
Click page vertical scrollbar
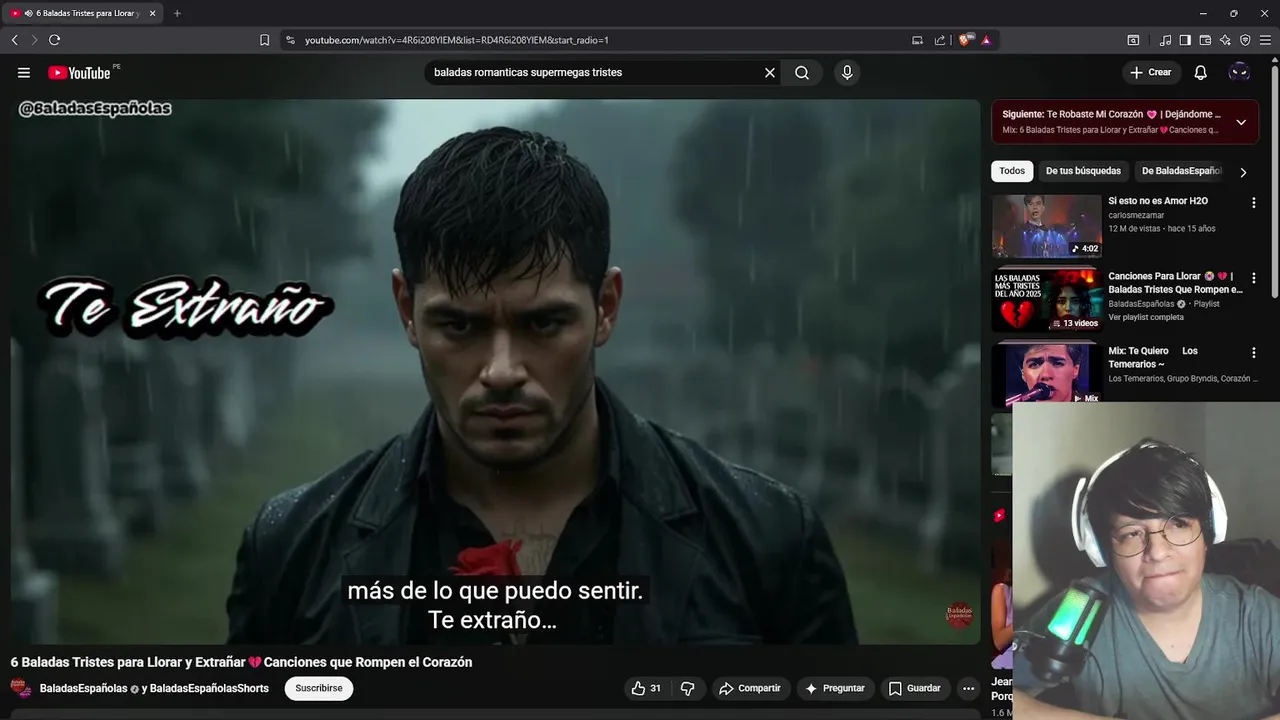[1275, 180]
